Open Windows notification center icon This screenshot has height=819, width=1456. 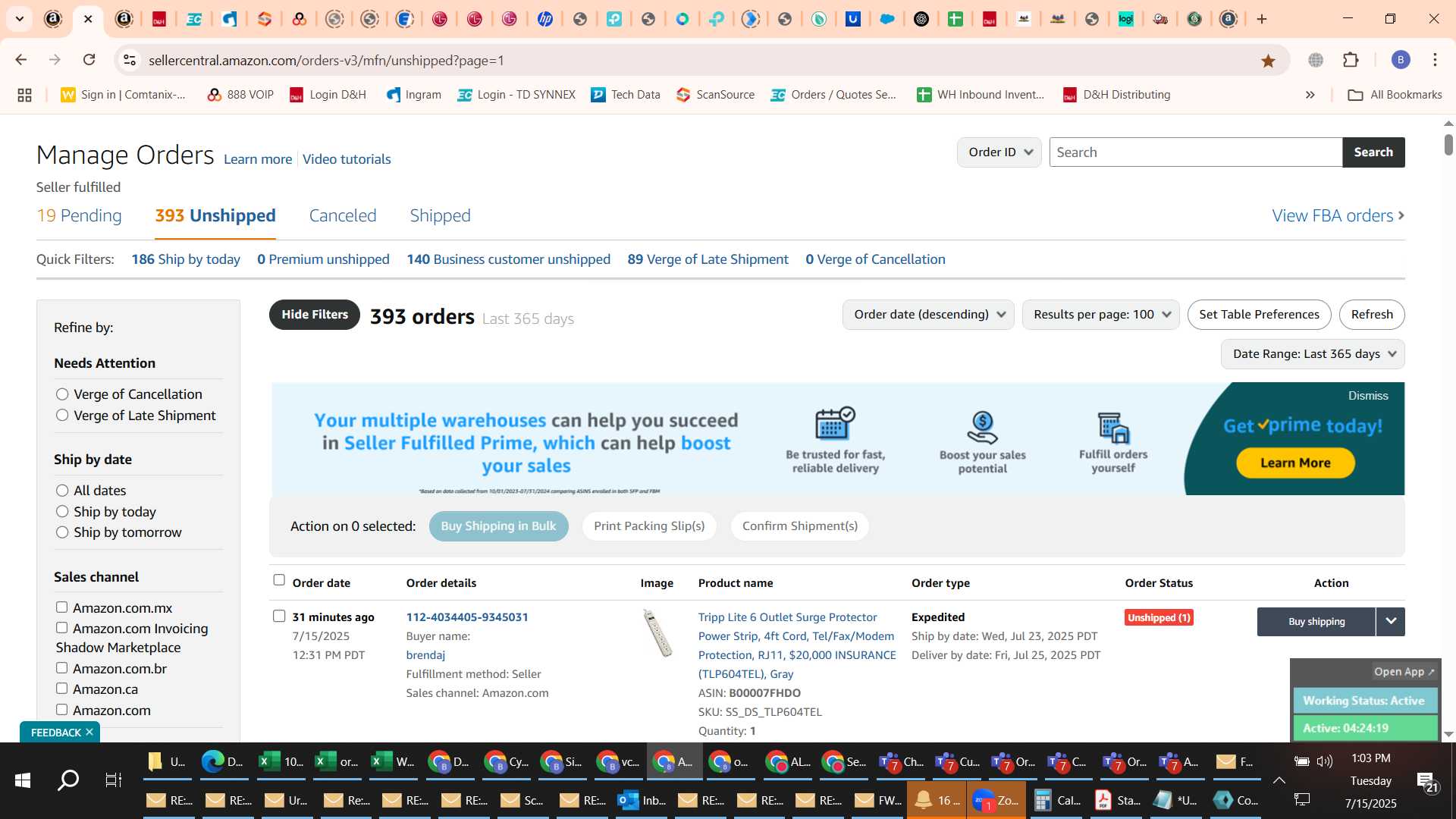pyautogui.click(x=1426, y=781)
